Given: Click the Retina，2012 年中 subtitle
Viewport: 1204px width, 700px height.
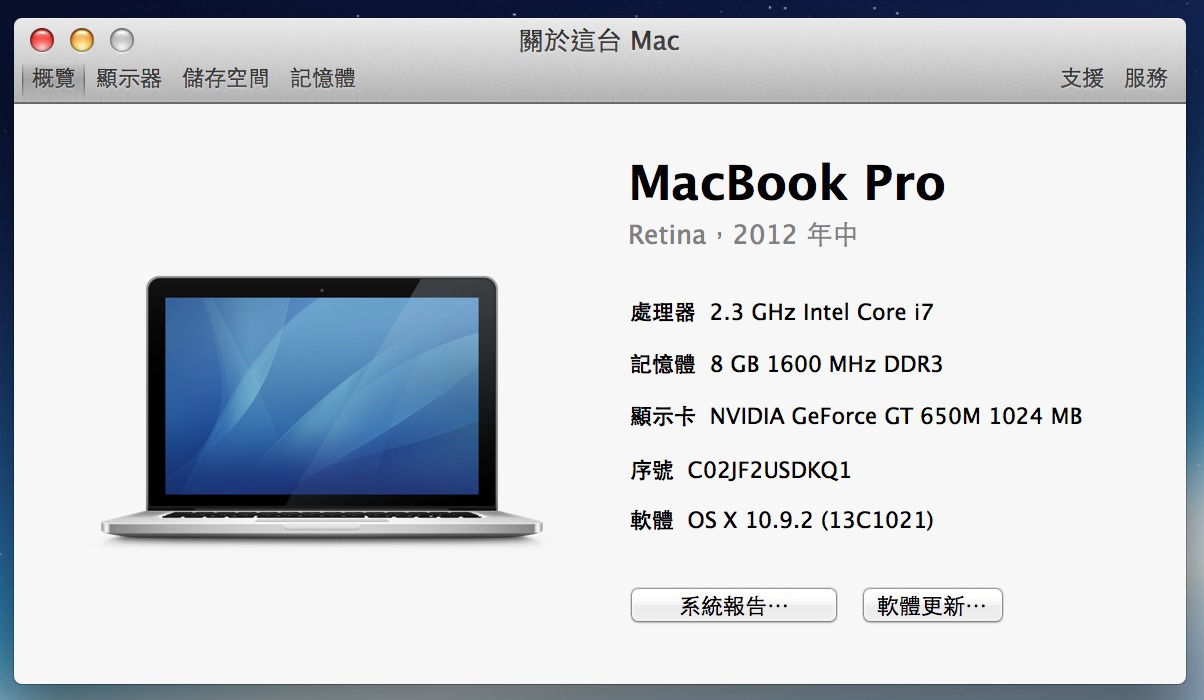Looking at the screenshot, I should [x=743, y=235].
